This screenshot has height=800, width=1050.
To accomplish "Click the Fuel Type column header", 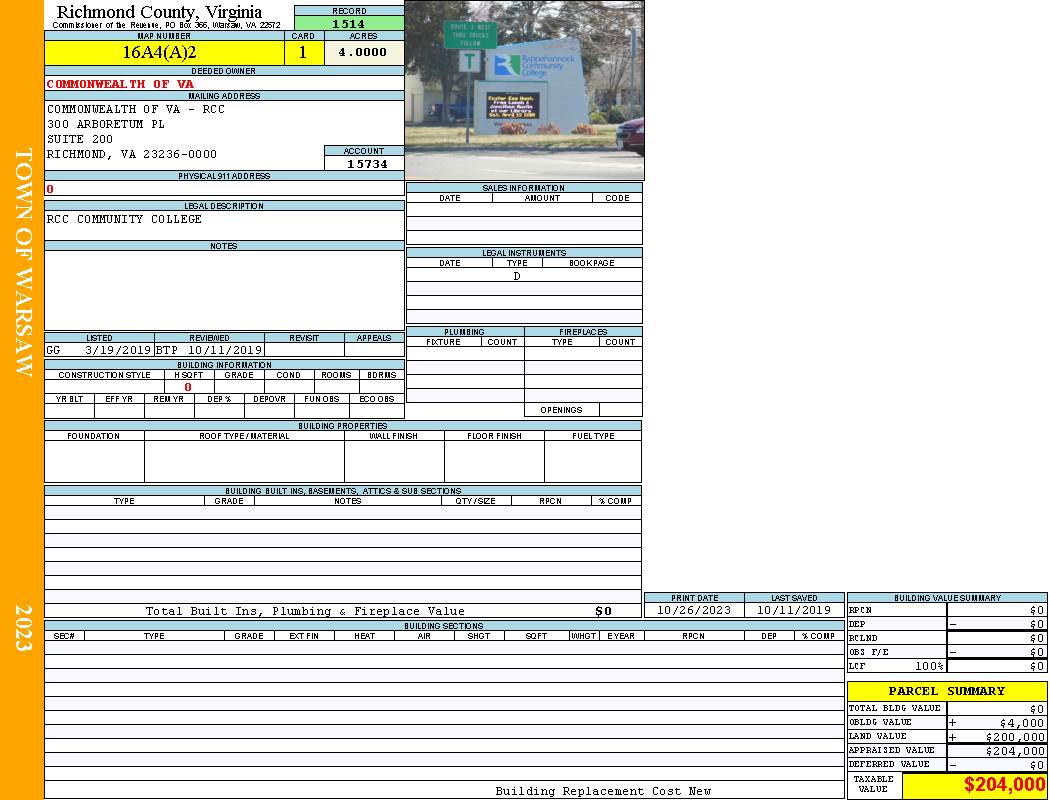I will 593,436.
